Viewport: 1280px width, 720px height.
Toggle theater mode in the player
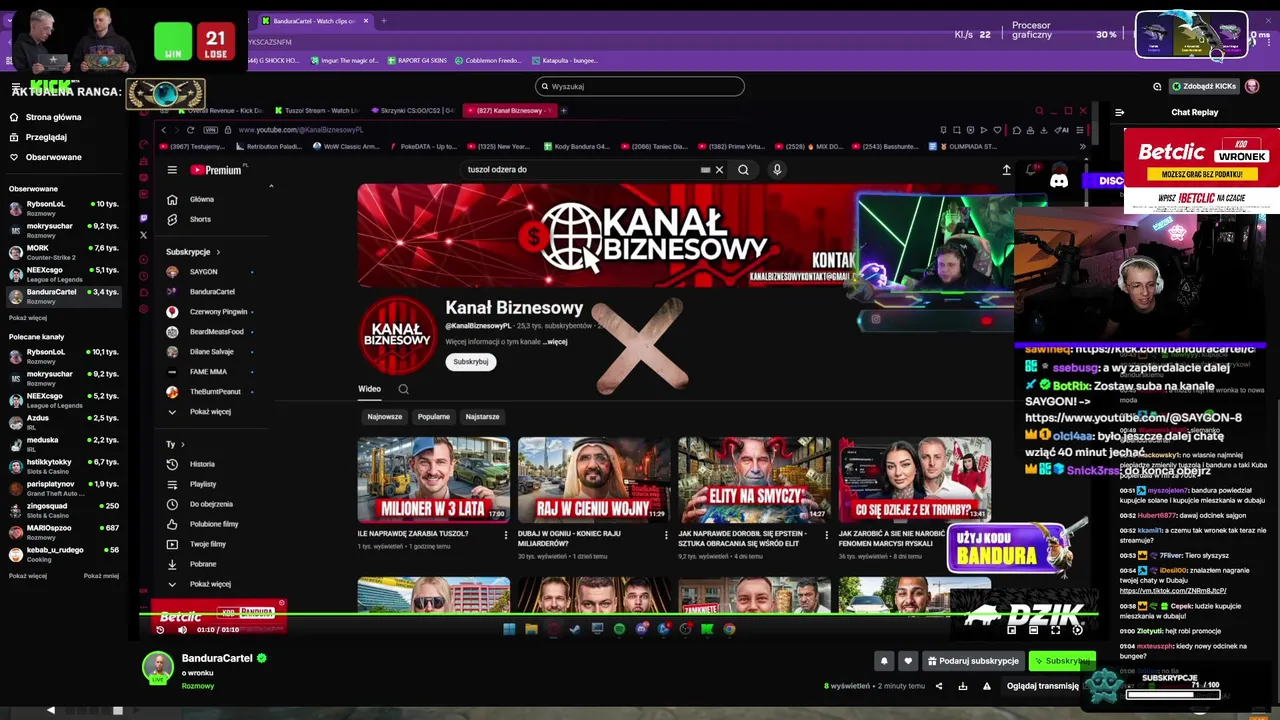click(x=1033, y=630)
